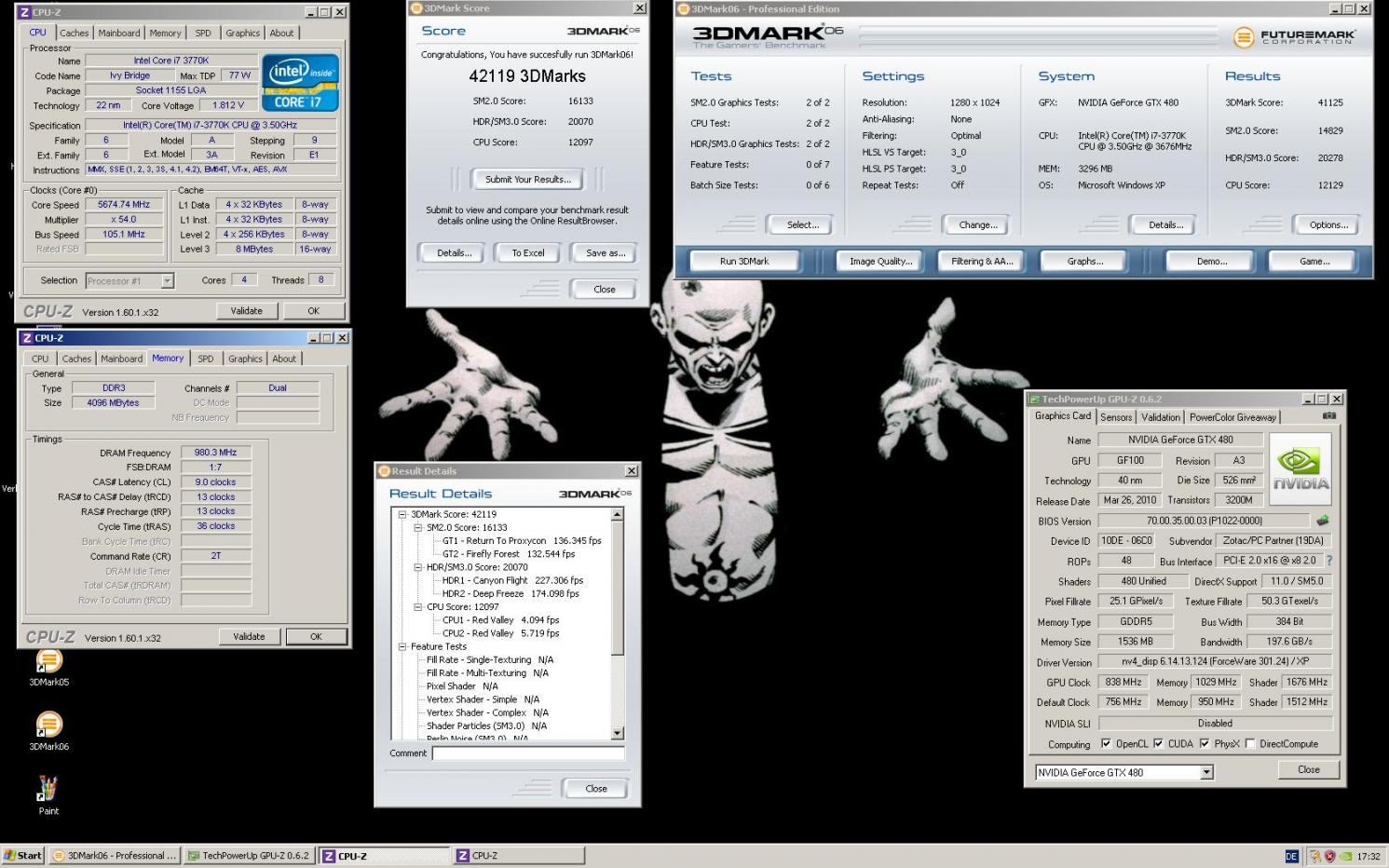This screenshot has height=868, width=1389.
Task: Click the Result Details scrollbar down arrow
Action: coord(617,734)
